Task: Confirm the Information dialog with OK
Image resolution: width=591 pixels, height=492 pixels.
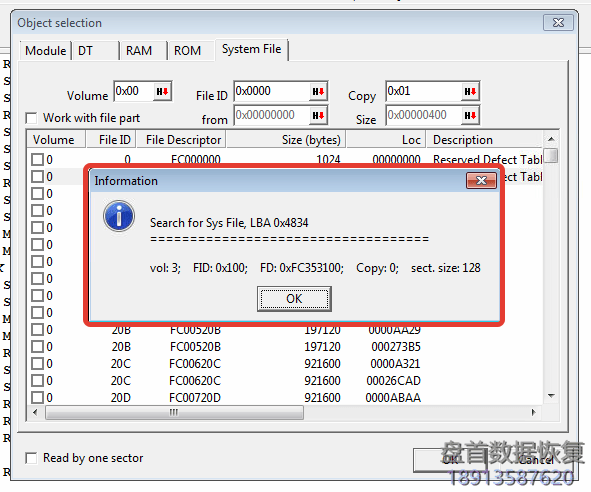Action: tap(294, 299)
